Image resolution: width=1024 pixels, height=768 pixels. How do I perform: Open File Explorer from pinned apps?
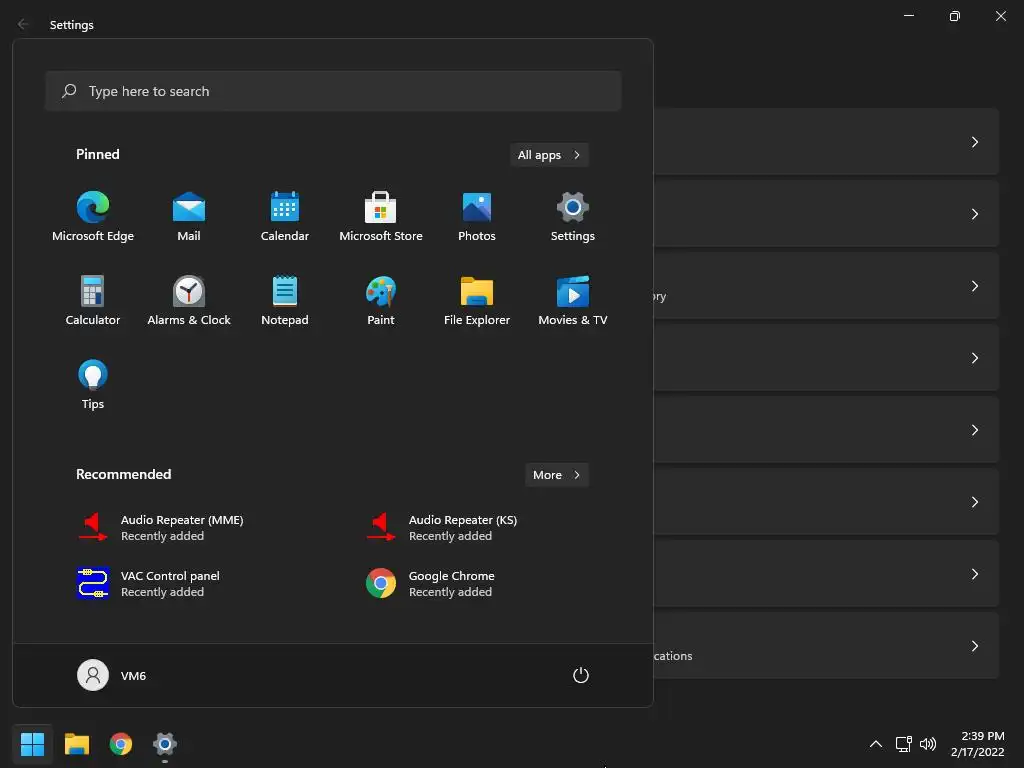tap(477, 300)
